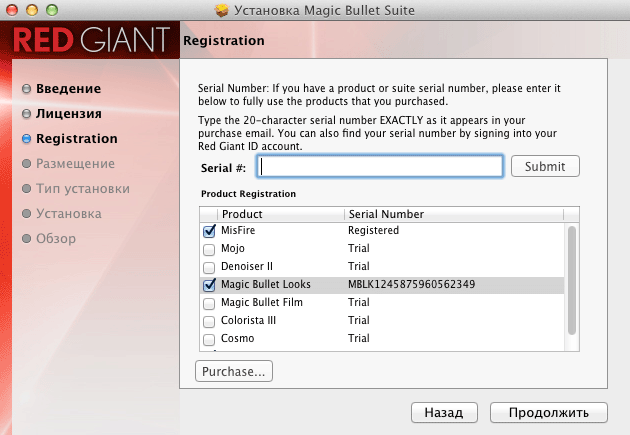Tick the Denoiser II checkbox
The height and width of the screenshot is (435, 630).
click(209, 268)
